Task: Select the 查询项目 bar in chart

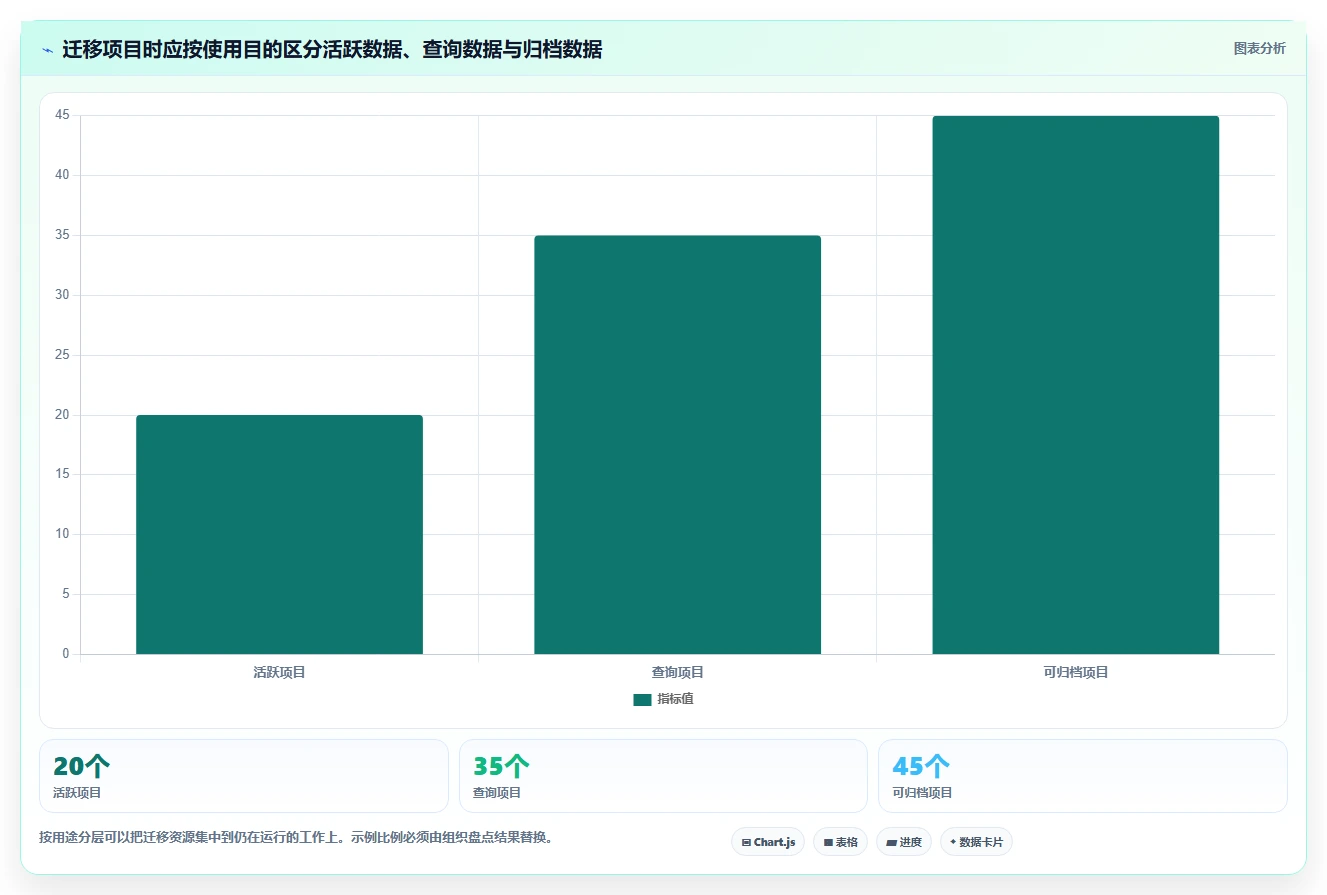Action: tap(677, 445)
